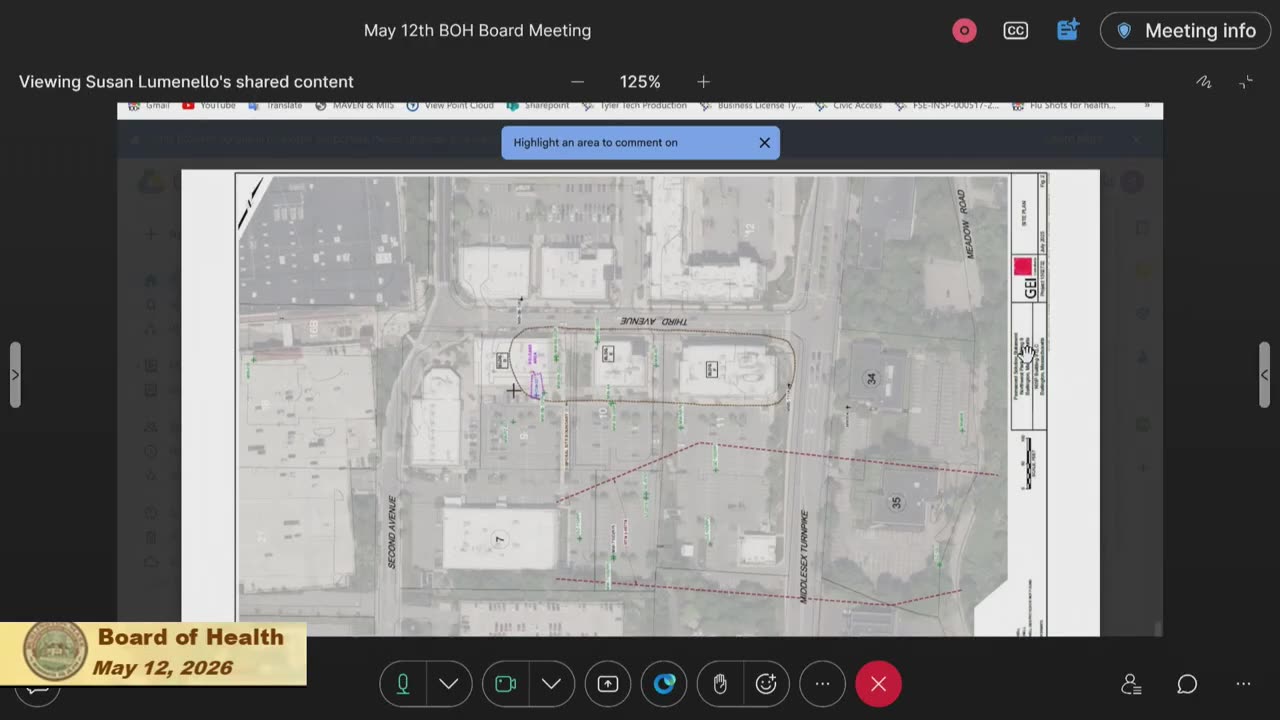The height and width of the screenshot is (720, 1280).
Task: Raise hand using the hand icon
Action: point(720,684)
